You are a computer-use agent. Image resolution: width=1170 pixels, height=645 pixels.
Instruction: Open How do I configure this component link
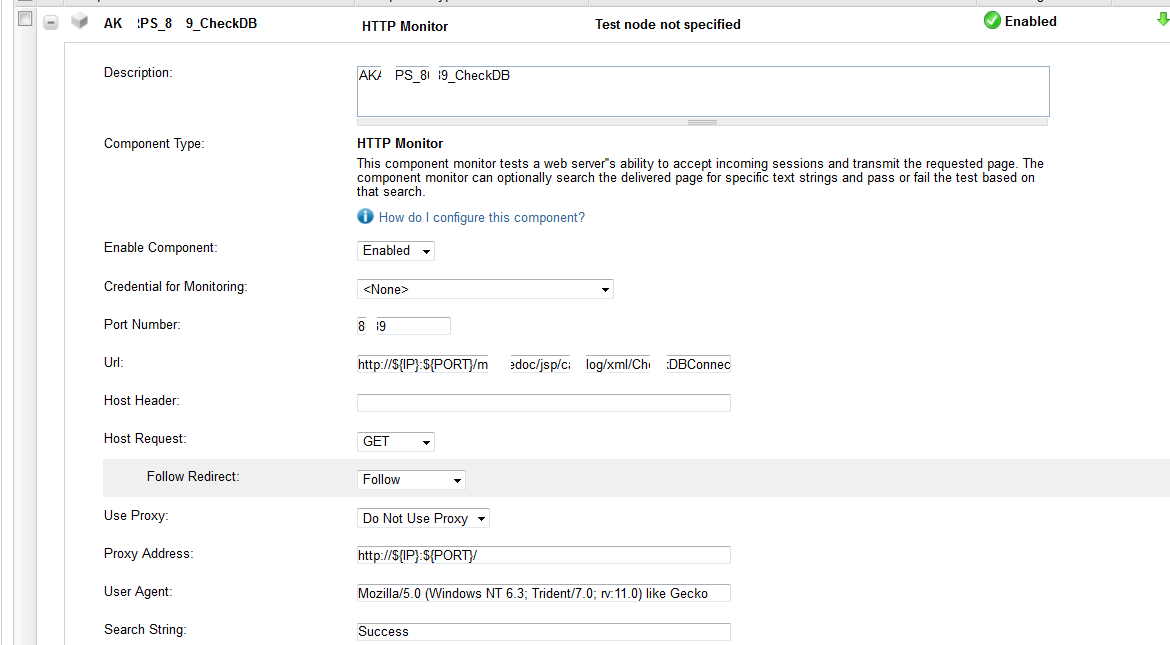pyautogui.click(x=481, y=217)
